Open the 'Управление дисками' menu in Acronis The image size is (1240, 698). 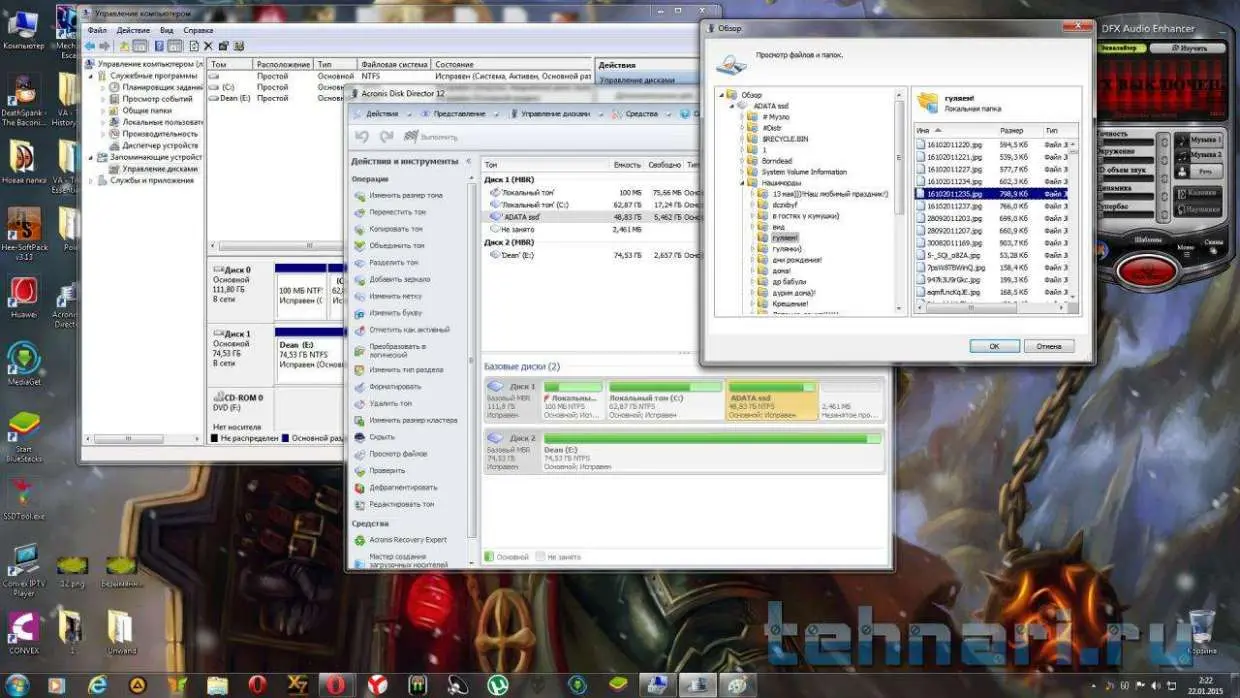click(555, 114)
